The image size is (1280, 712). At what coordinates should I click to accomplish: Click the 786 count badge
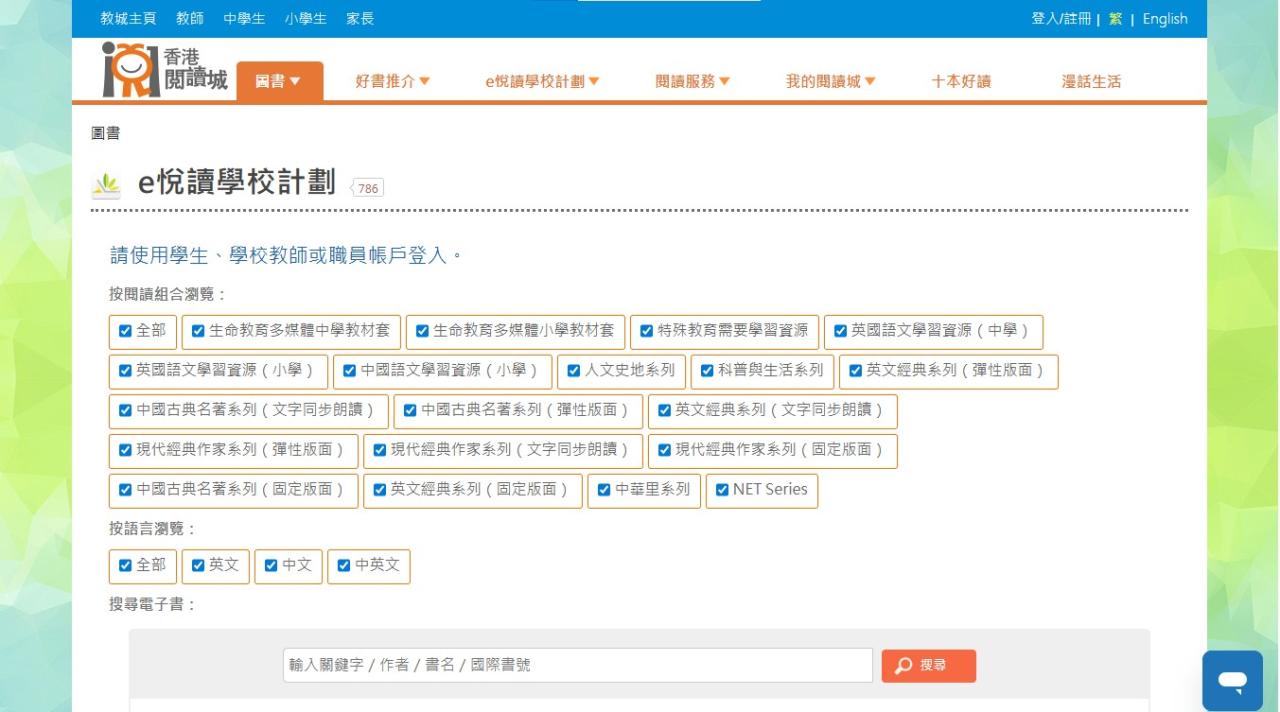[x=368, y=188]
